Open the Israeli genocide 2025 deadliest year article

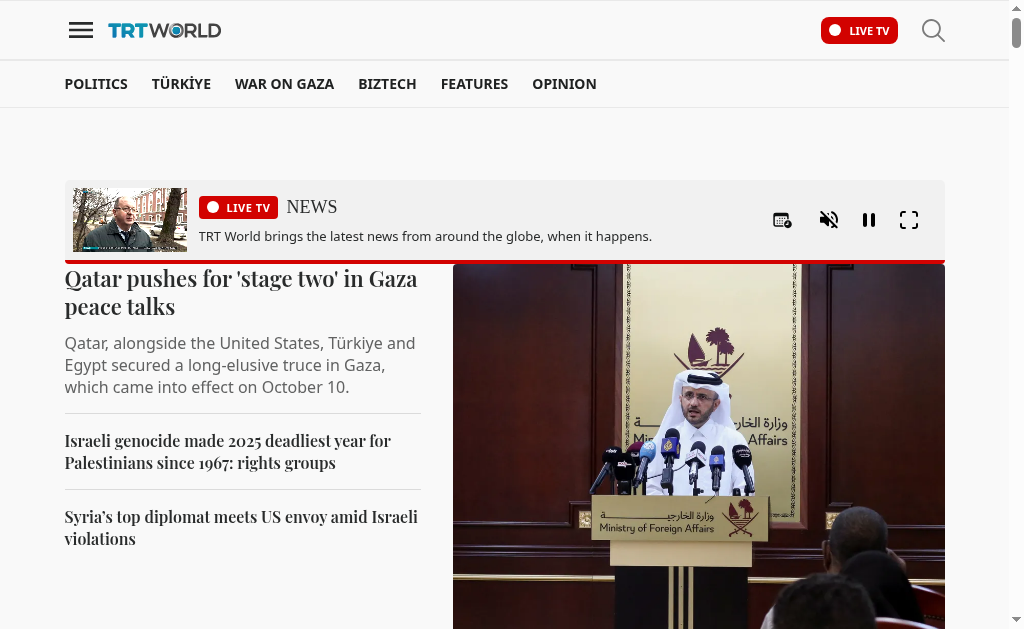pyautogui.click(x=227, y=452)
